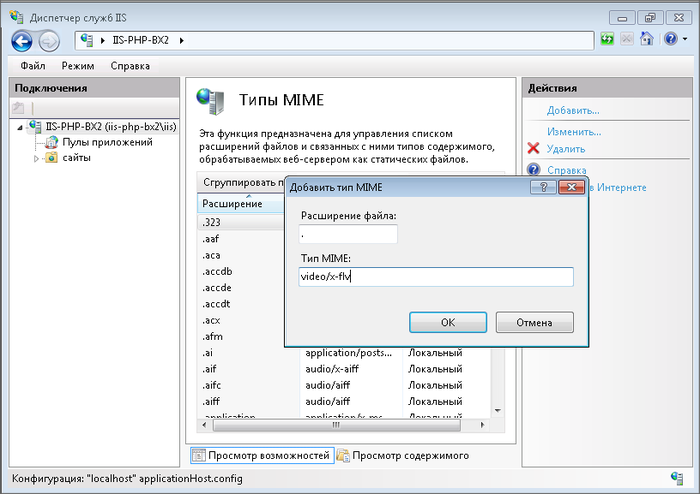The image size is (700, 494).
Task: Click the arrow before IIS-PHP-BX2 breadcrumb
Action: (x=103, y=41)
